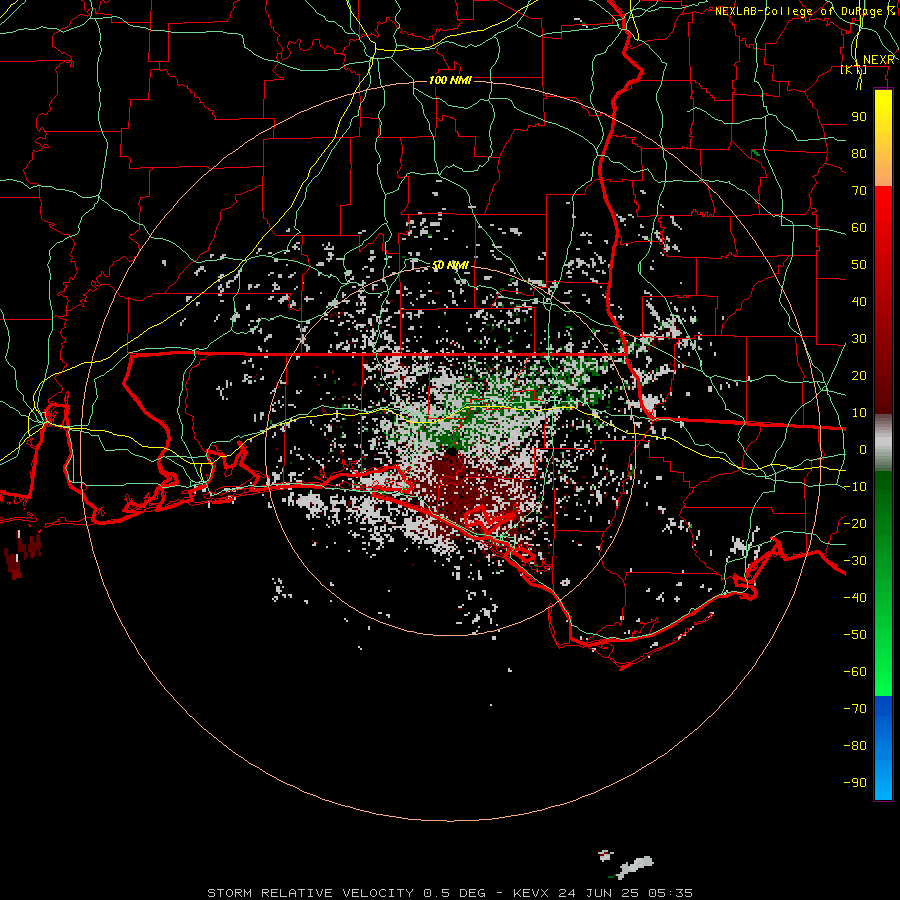Click the "70" value on velocity scale
900x900 pixels.
(859, 191)
